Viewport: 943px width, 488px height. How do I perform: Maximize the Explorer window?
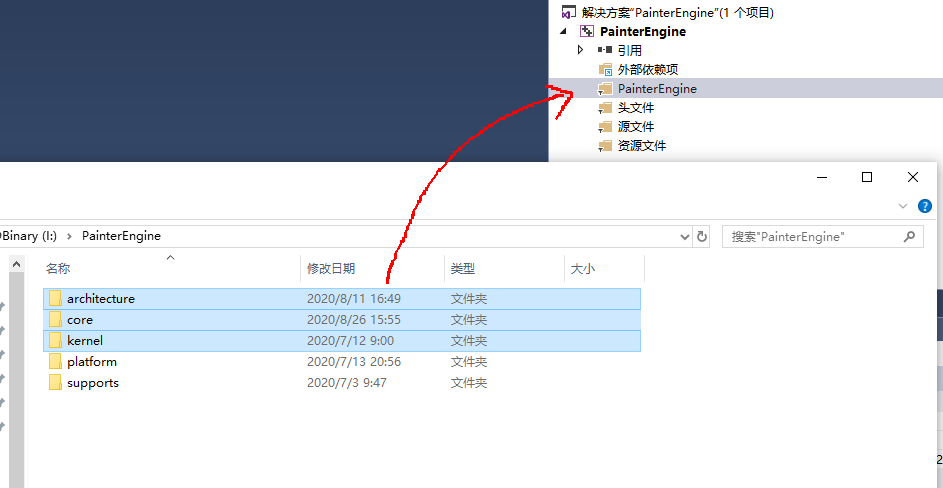click(x=867, y=177)
